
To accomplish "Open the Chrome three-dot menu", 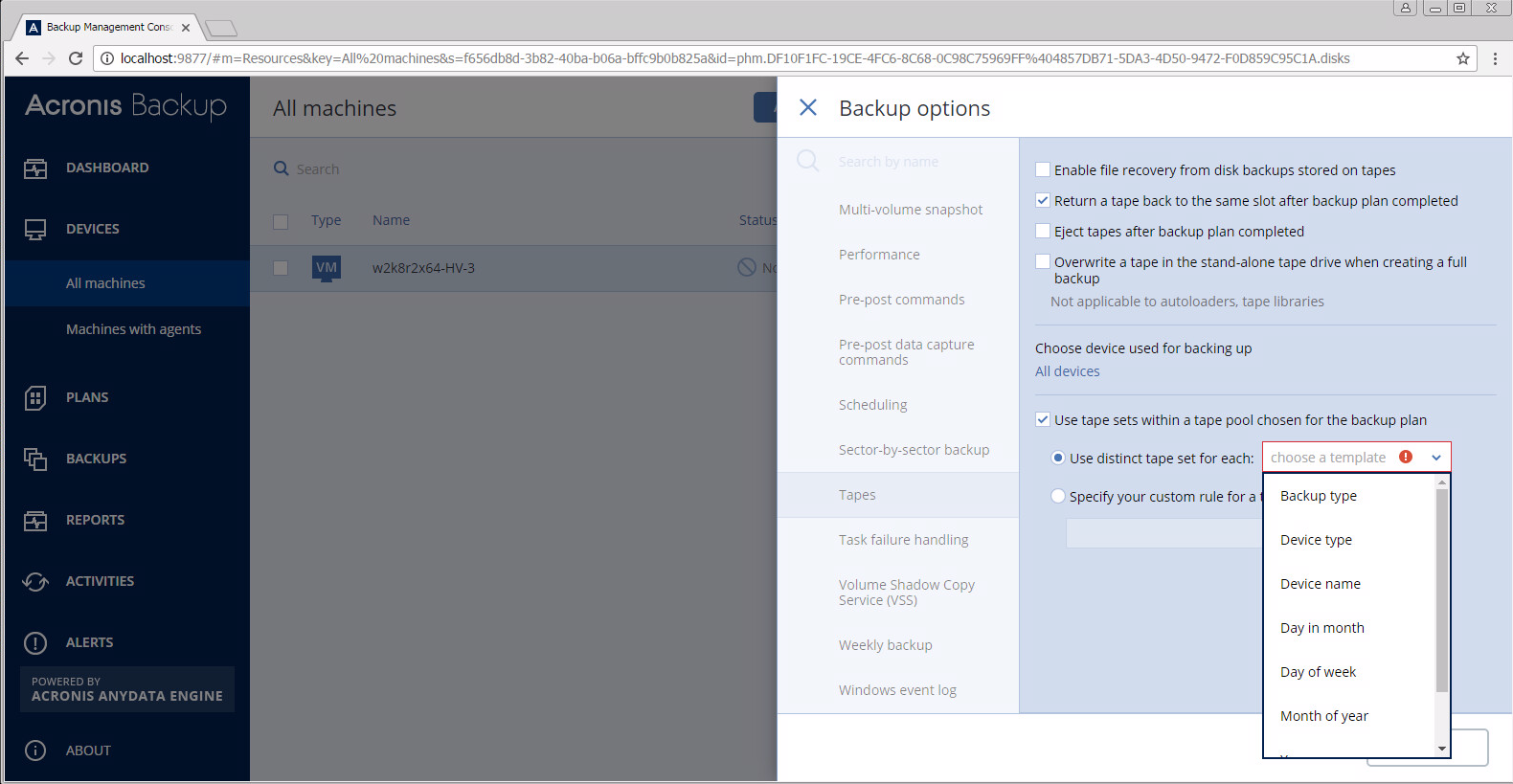I will point(1495,58).
